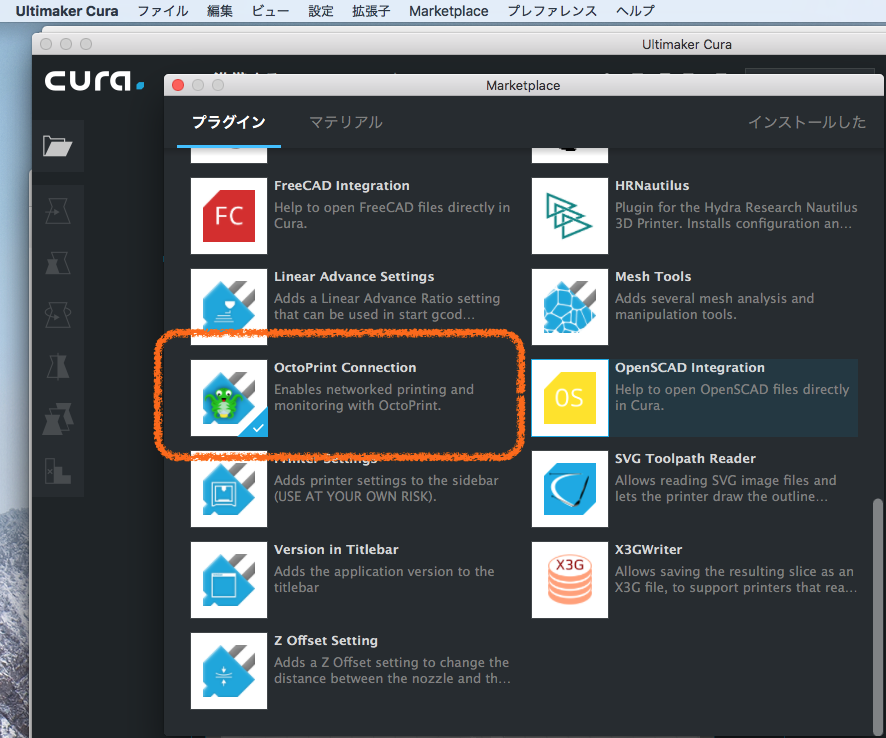Open the Marketplace menu in menu bar
Image resolution: width=886 pixels, height=738 pixels.
449,11
